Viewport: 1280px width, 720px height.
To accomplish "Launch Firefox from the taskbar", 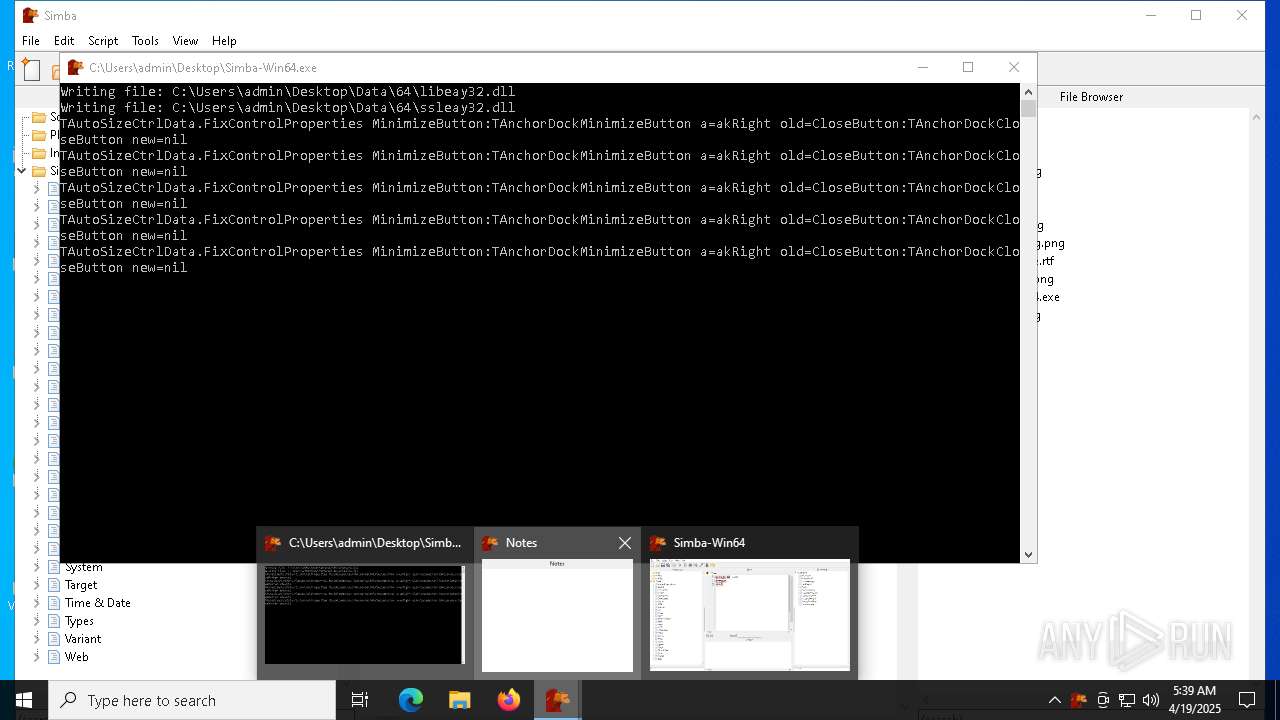I will tap(508, 700).
